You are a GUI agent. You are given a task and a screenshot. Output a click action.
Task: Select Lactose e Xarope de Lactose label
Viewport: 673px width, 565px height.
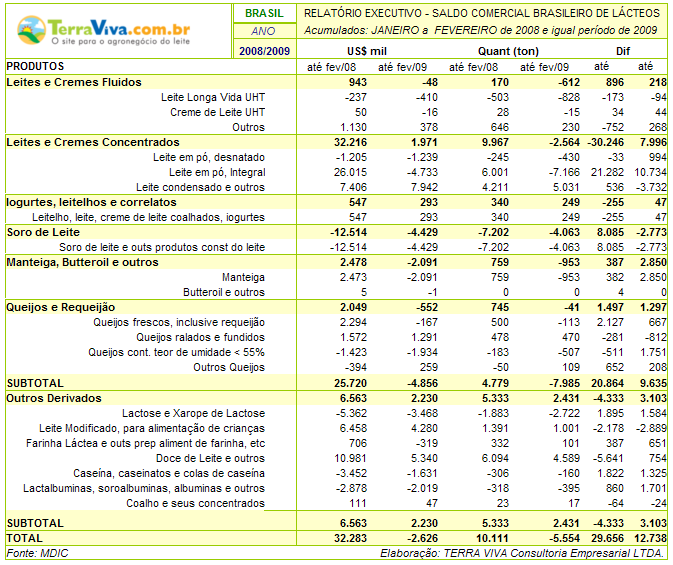pos(194,413)
